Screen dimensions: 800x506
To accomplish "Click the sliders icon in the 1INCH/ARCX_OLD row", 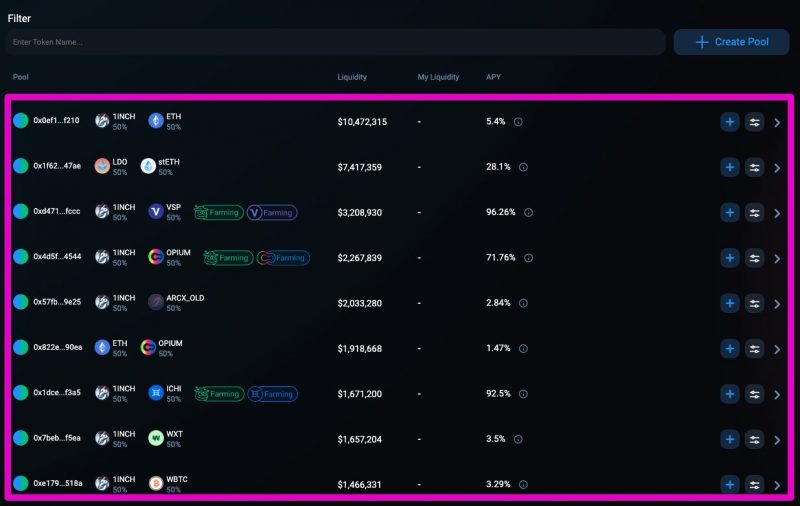I will [754, 303].
